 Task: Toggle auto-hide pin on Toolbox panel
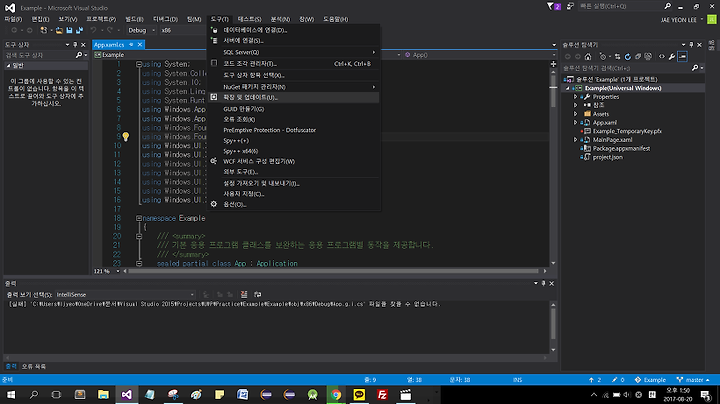click(x=75, y=45)
